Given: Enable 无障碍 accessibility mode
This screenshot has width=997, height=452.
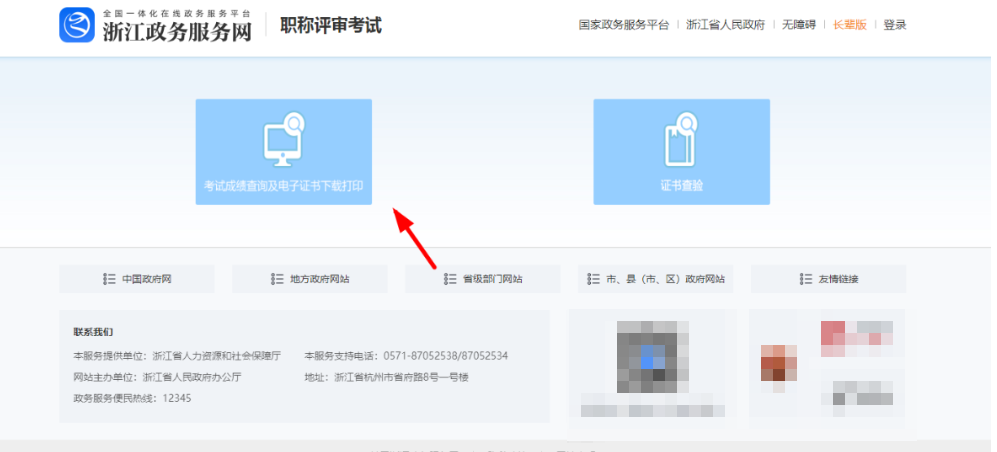Looking at the screenshot, I should point(799,25).
